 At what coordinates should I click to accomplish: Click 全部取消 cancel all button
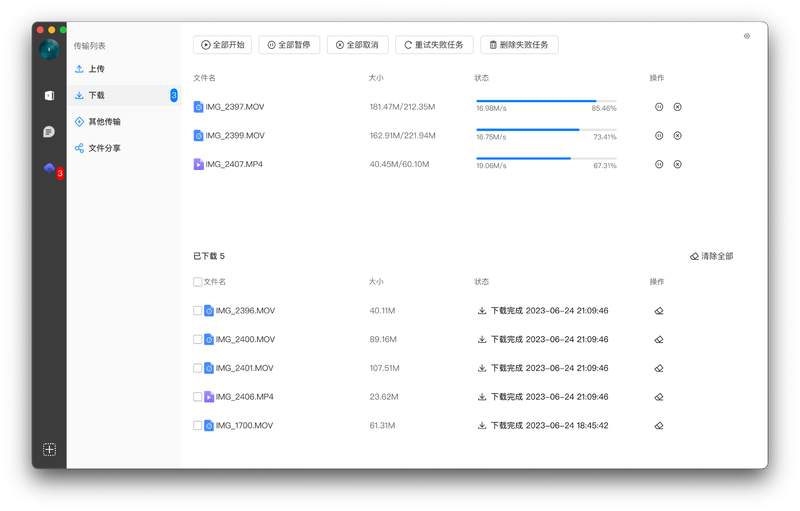pos(358,45)
